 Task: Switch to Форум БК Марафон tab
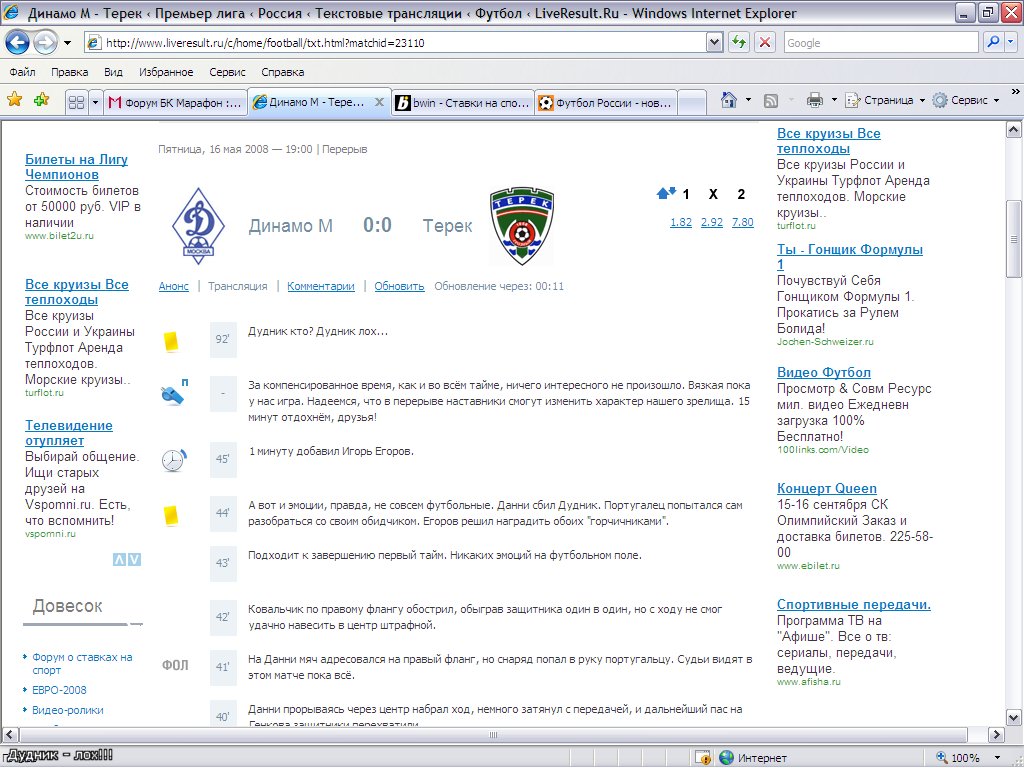coord(175,103)
